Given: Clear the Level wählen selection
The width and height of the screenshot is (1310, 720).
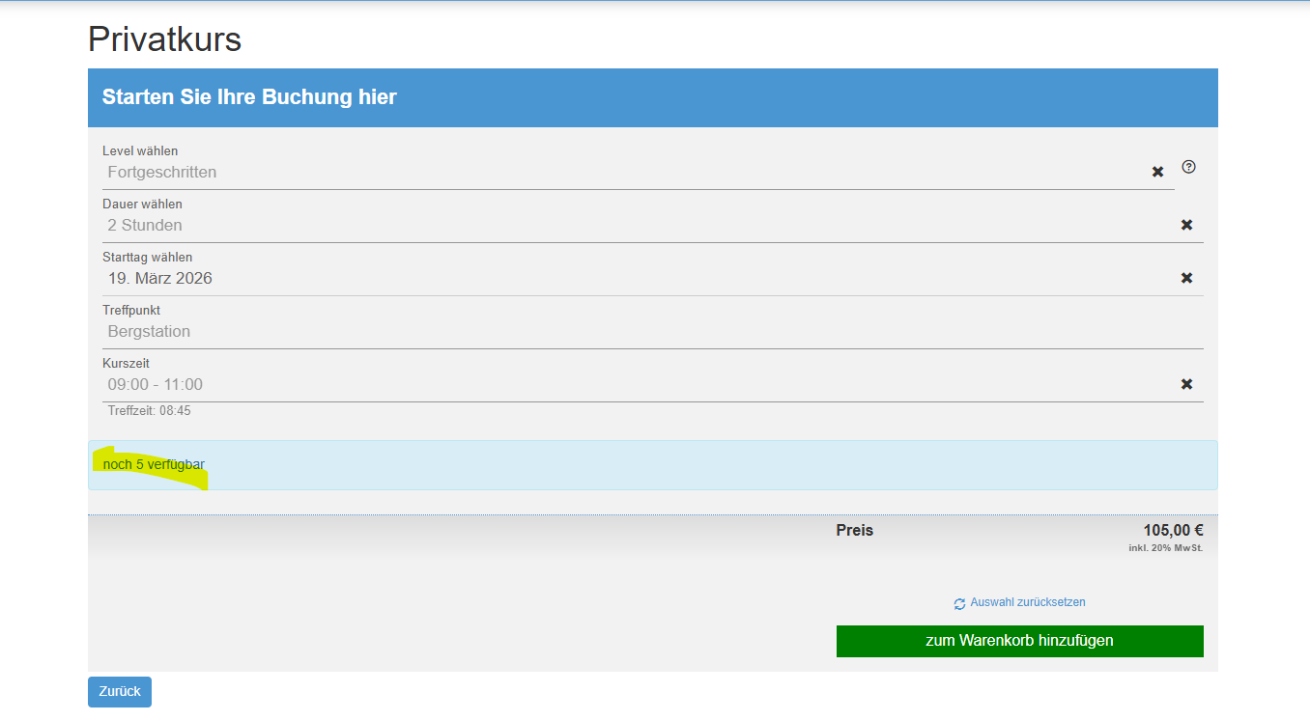Looking at the screenshot, I should 1158,172.
